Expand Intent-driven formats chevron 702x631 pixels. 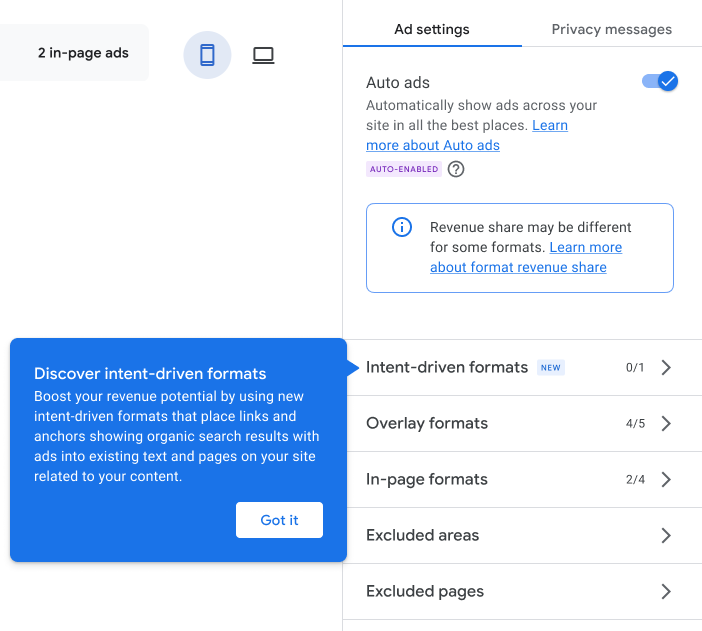pyautogui.click(x=666, y=367)
